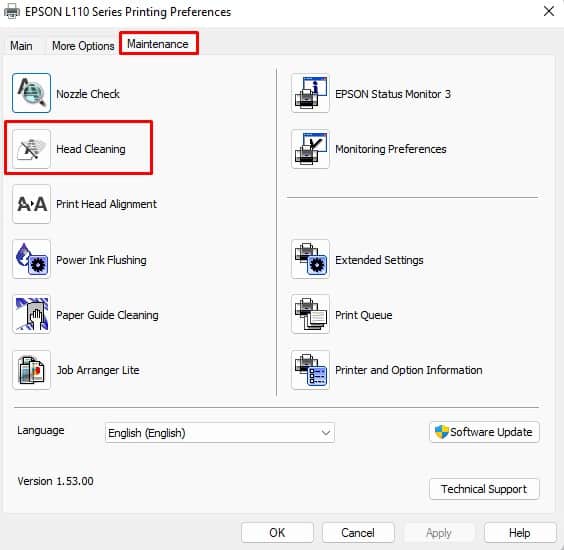Click the Head Cleaning label text
The width and height of the screenshot is (564, 550).
[91, 149]
